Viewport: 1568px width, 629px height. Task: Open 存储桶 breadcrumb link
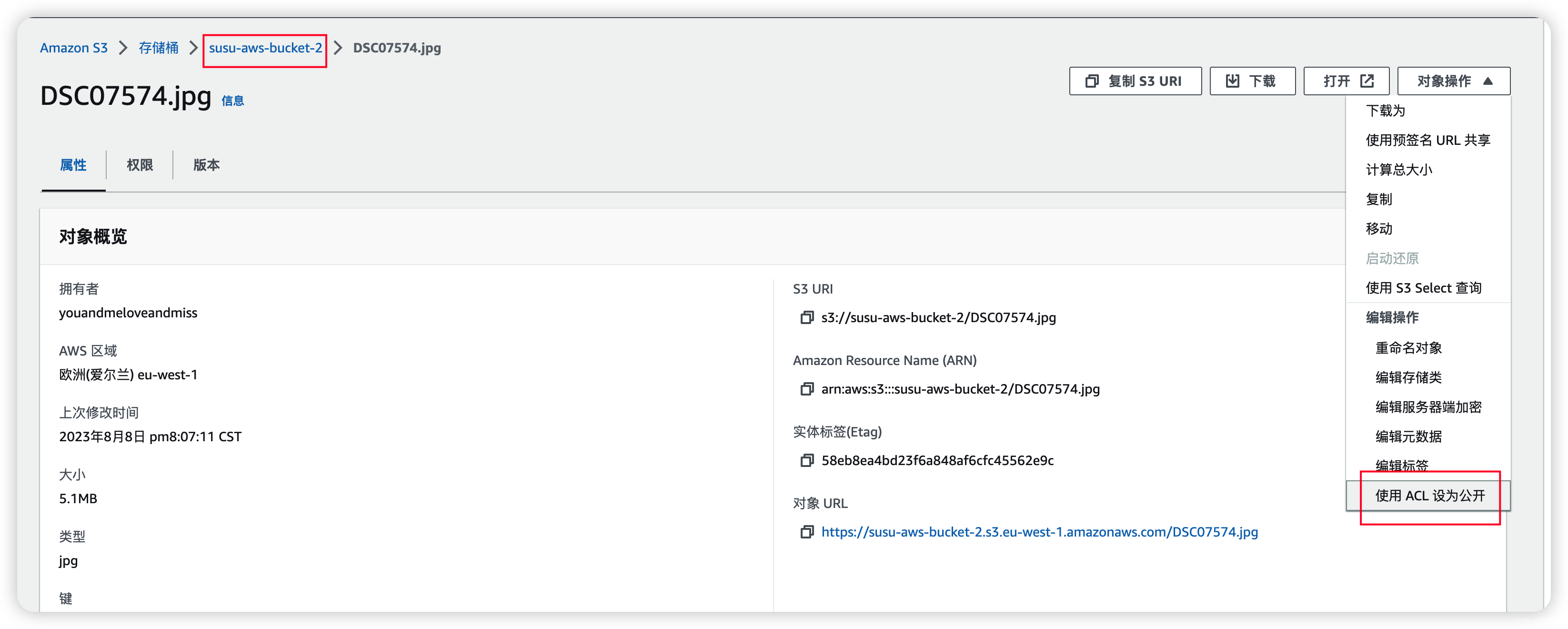(x=158, y=48)
